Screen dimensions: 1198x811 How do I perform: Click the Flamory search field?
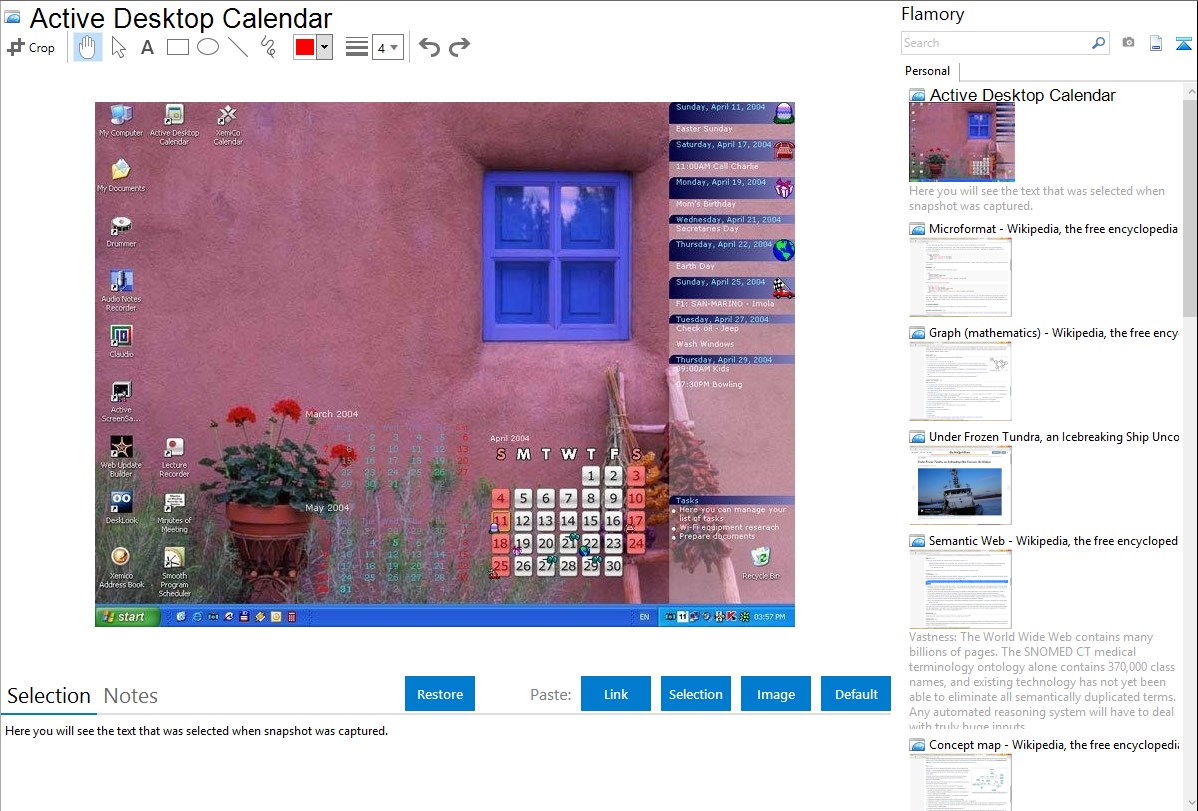[x=995, y=43]
